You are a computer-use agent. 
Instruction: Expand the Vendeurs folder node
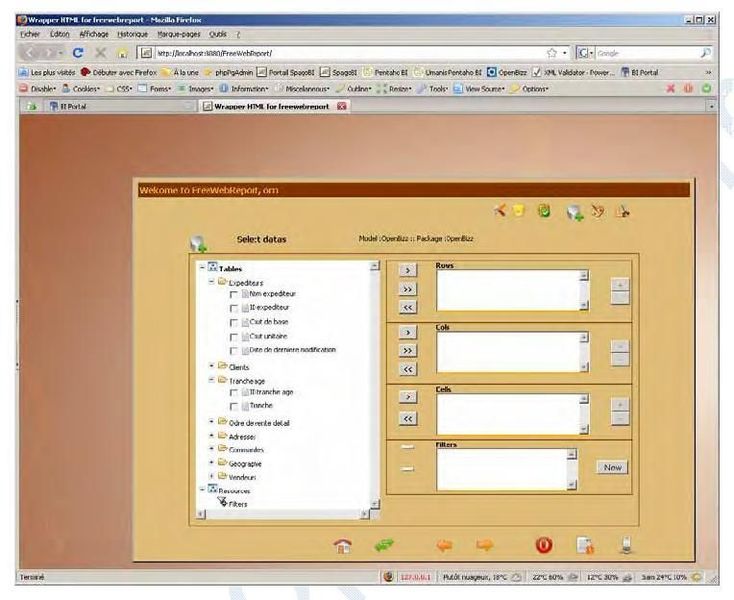(211, 477)
